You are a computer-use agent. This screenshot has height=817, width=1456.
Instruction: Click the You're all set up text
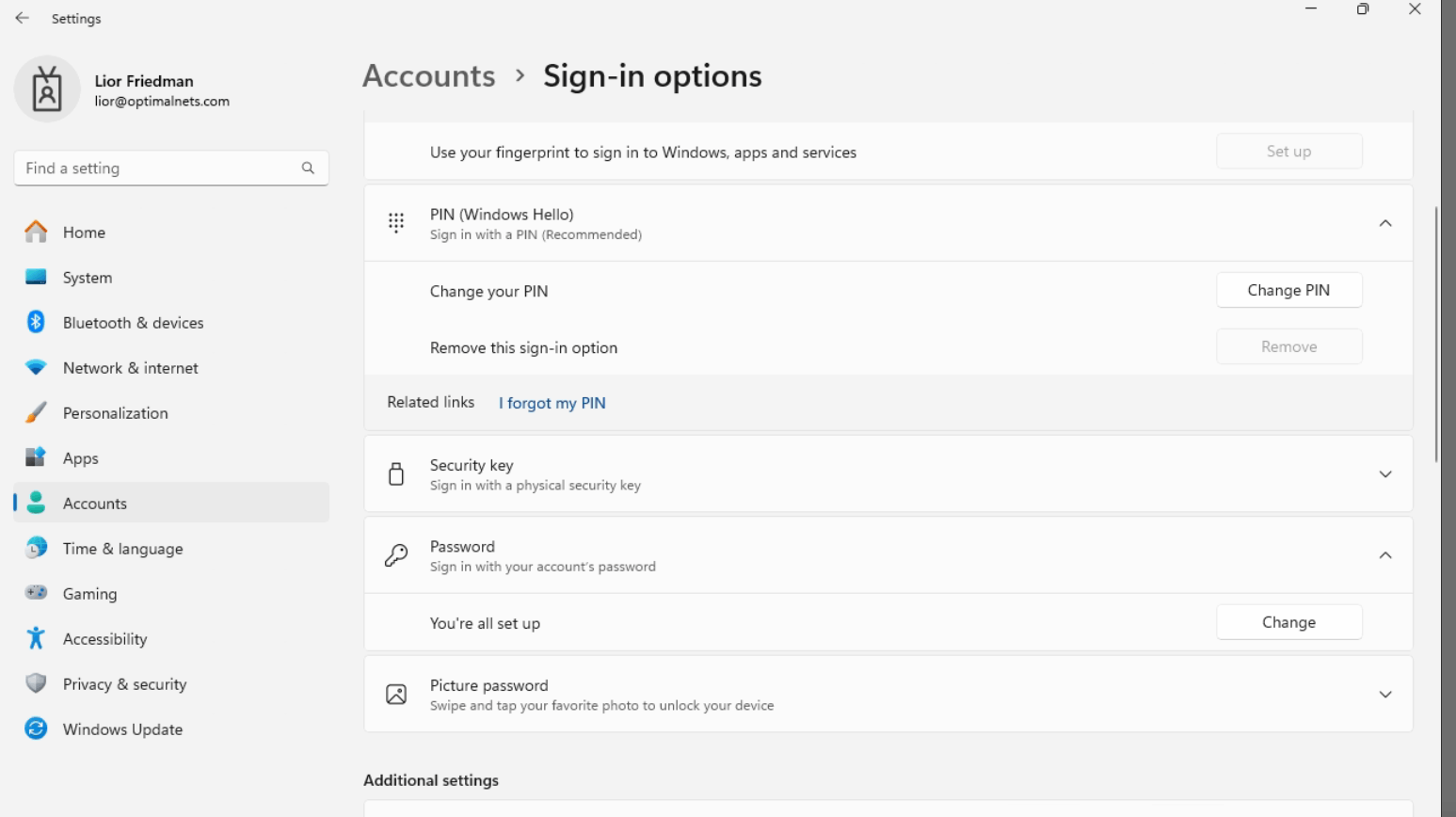pos(485,623)
